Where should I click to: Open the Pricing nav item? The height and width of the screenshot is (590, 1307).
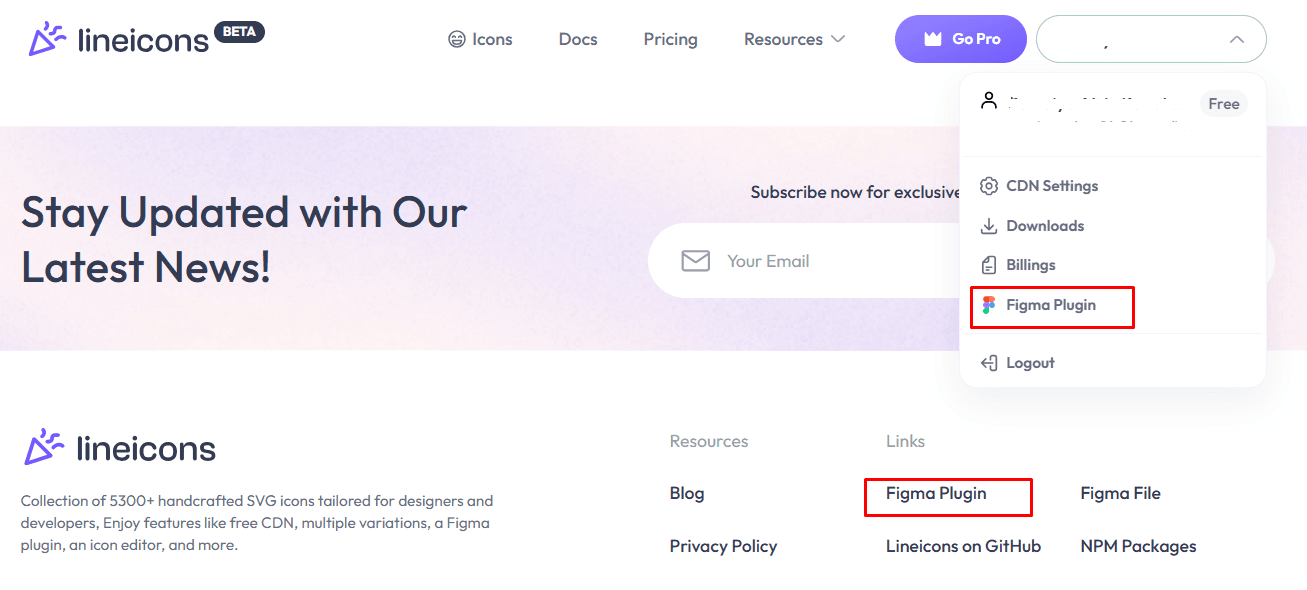tap(671, 39)
